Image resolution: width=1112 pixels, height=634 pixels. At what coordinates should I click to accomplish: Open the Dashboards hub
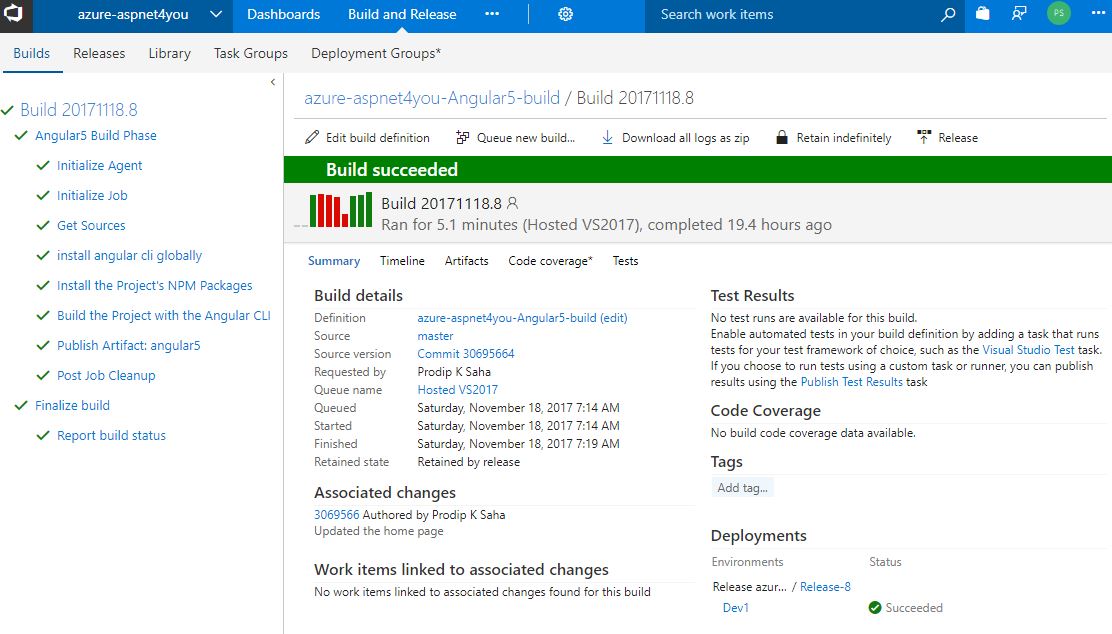[x=284, y=14]
